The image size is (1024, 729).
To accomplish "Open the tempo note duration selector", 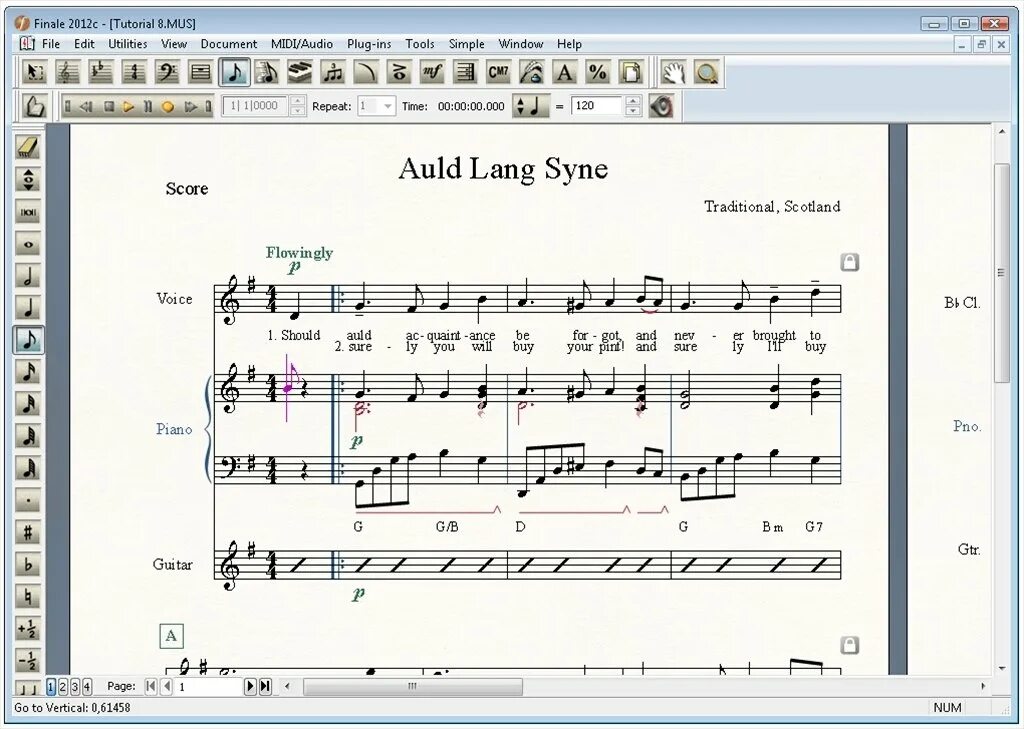I will (x=530, y=106).
